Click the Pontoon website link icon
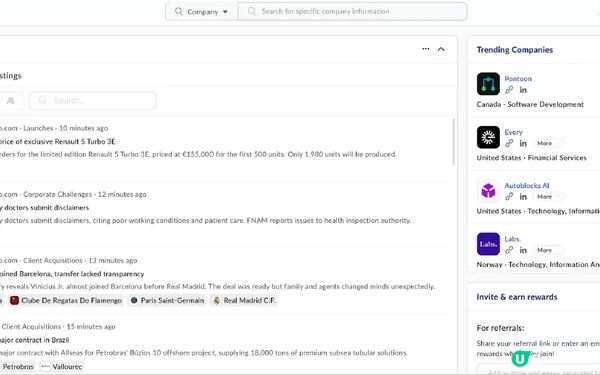 pyautogui.click(x=509, y=90)
